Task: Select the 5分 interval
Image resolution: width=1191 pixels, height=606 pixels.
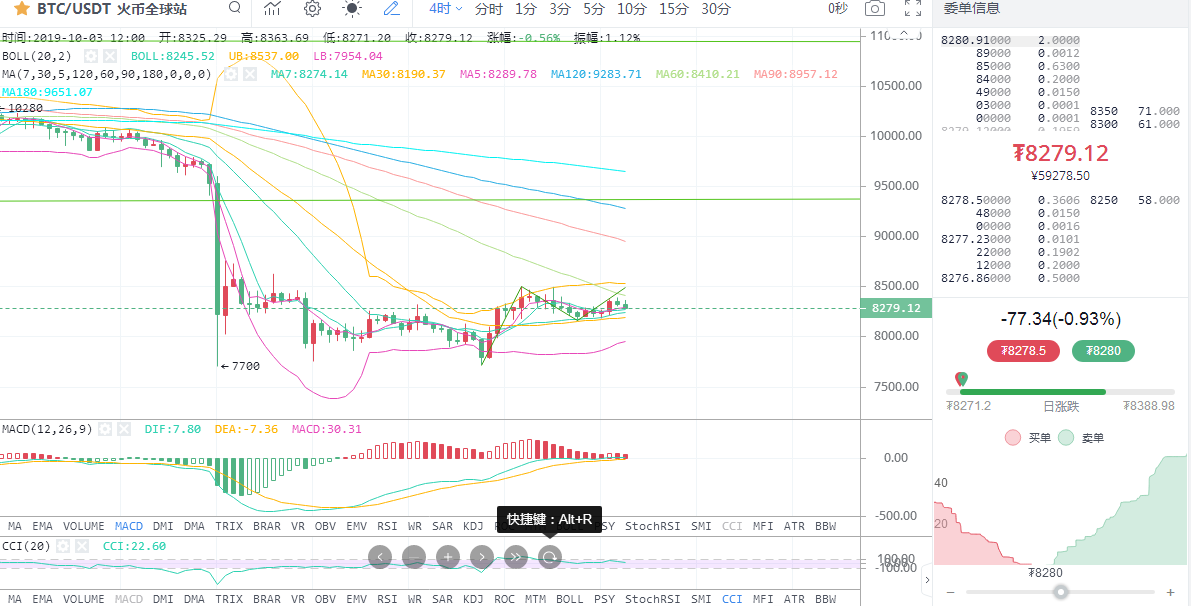Action: tap(594, 9)
